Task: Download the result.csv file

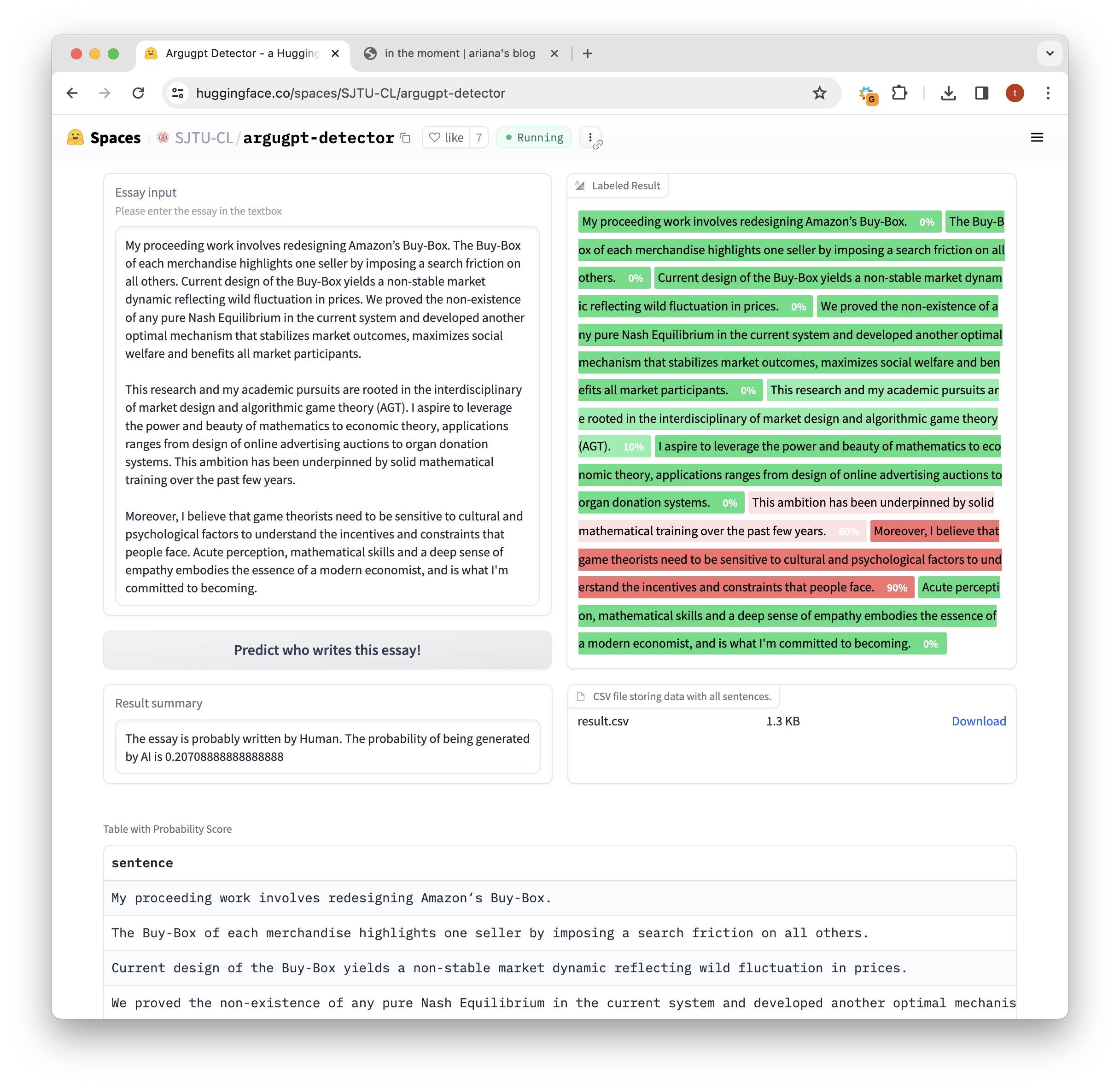Action: click(x=978, y=721)
